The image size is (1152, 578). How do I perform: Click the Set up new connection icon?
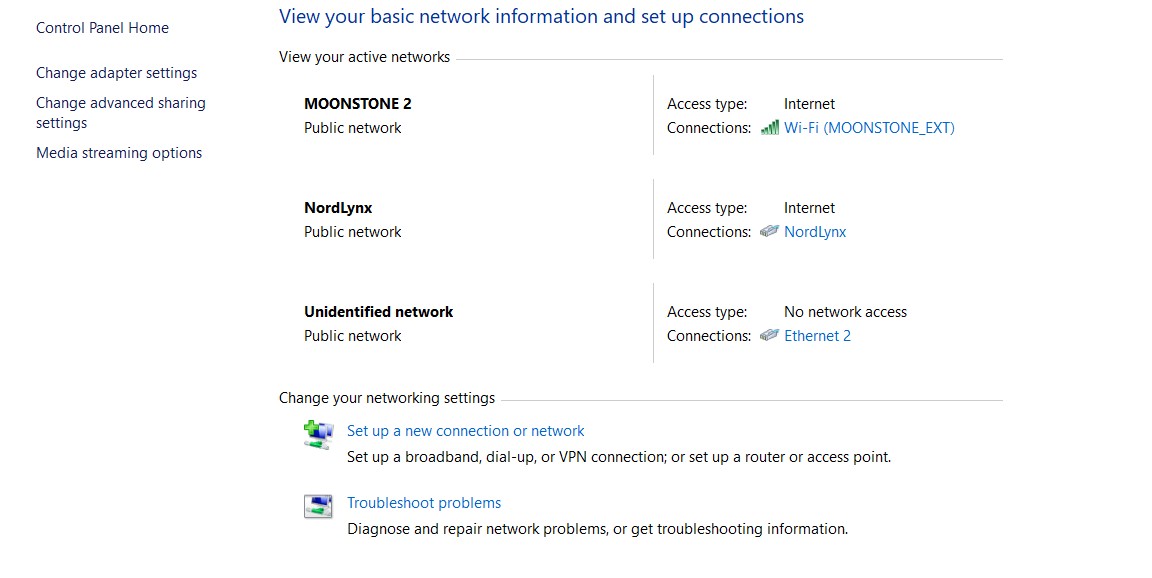[317, 435]
